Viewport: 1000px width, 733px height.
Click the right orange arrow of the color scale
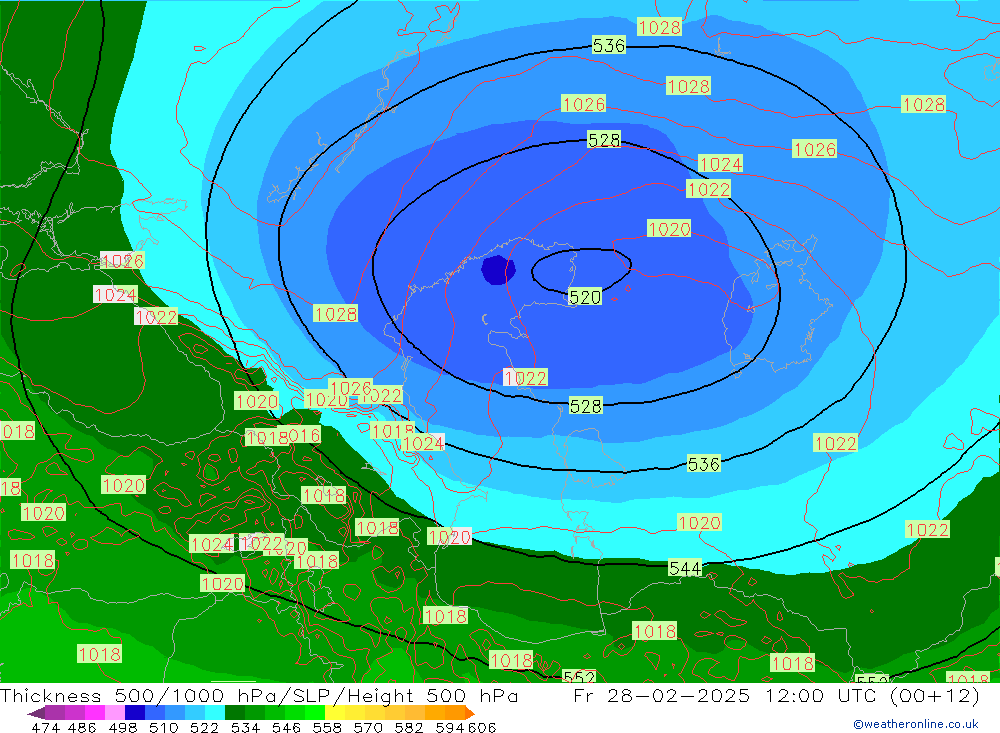[x=467, y=713]
